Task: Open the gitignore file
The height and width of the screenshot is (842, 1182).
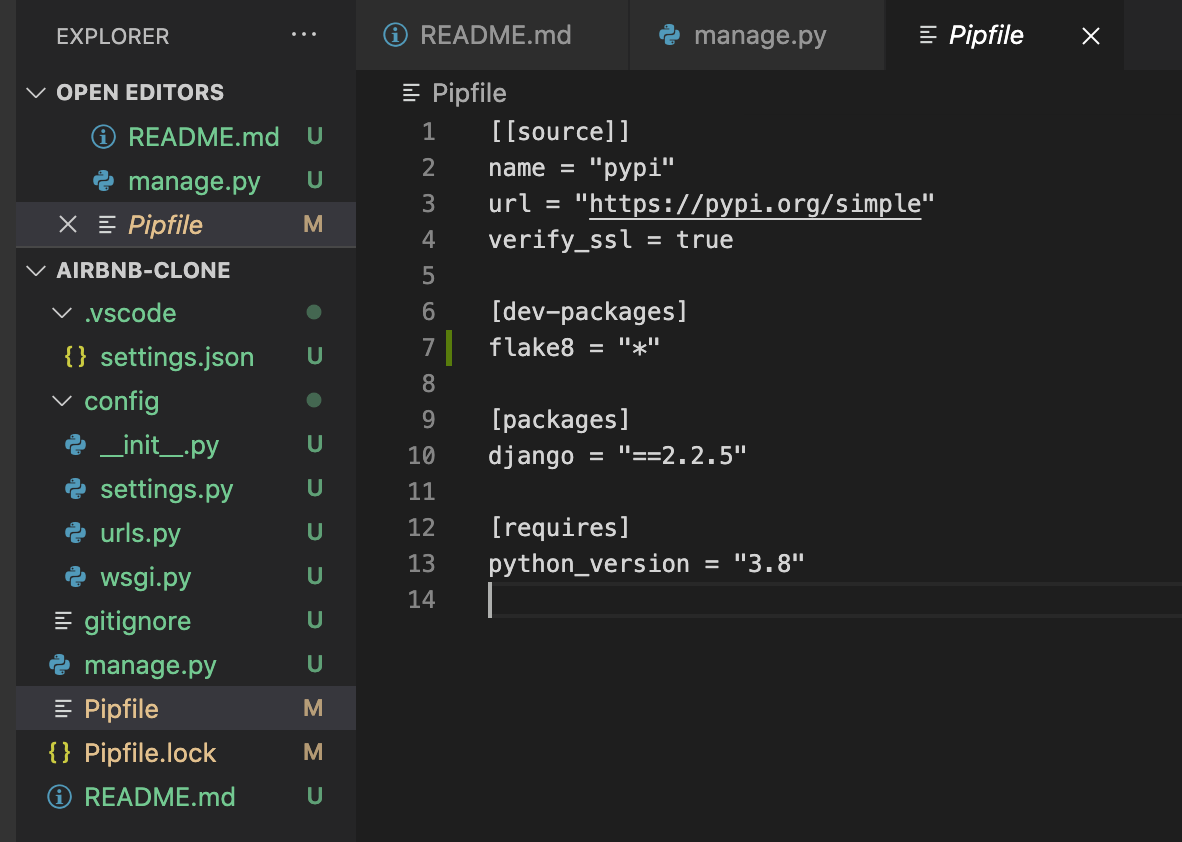Action: click(x=185, y=620)
